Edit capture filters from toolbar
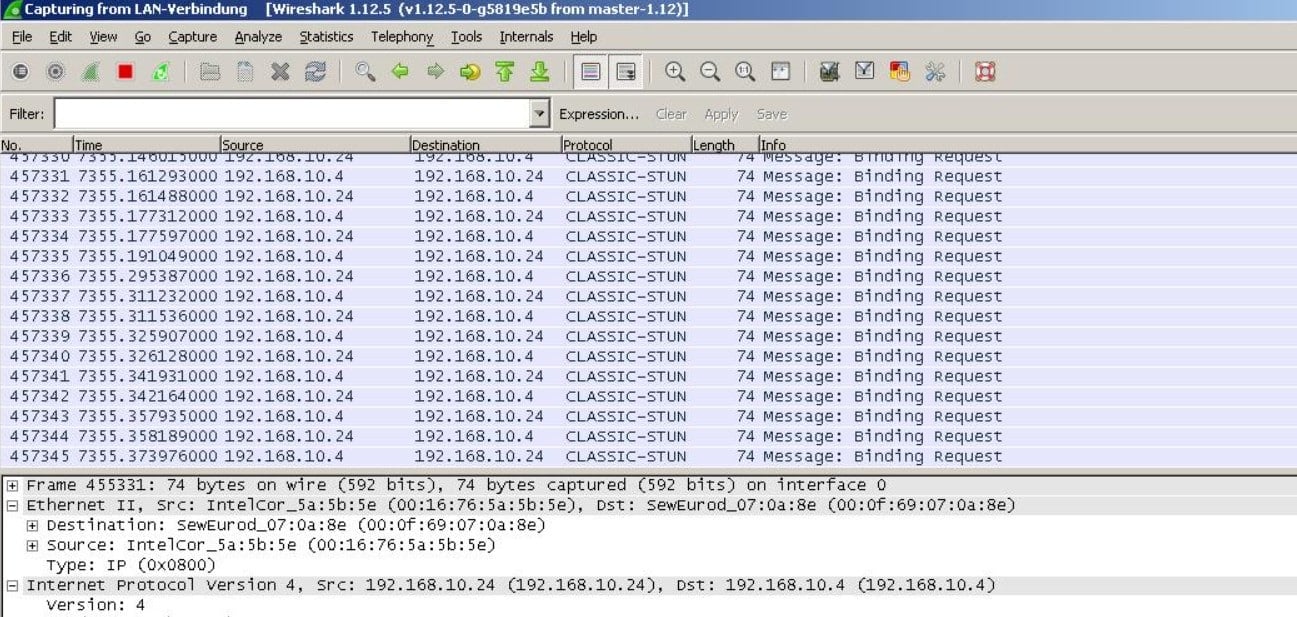The width and height of the screenshot is (1297, 617). (829, 72)
